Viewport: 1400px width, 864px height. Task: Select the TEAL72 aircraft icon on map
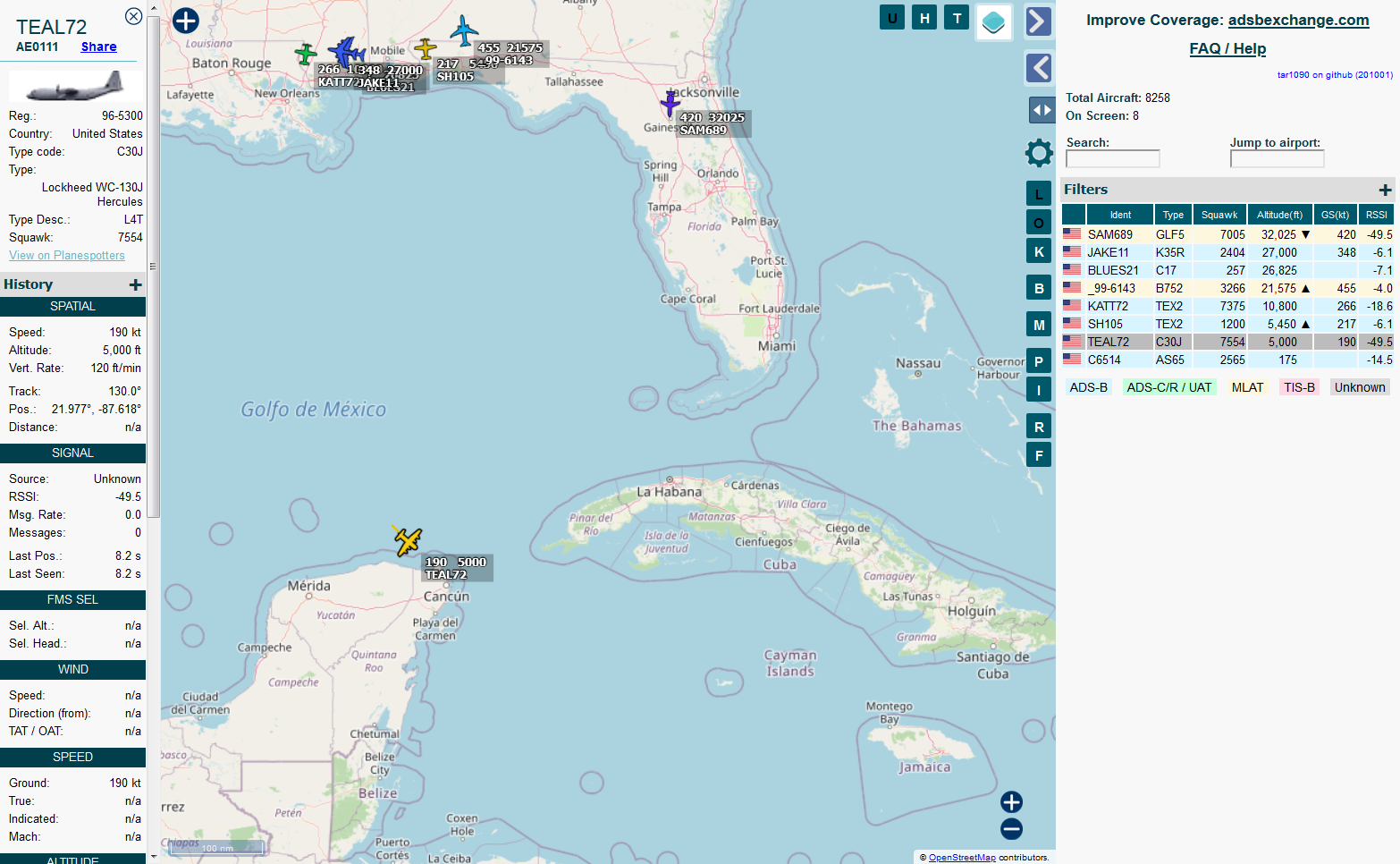[x=408, y=540]
